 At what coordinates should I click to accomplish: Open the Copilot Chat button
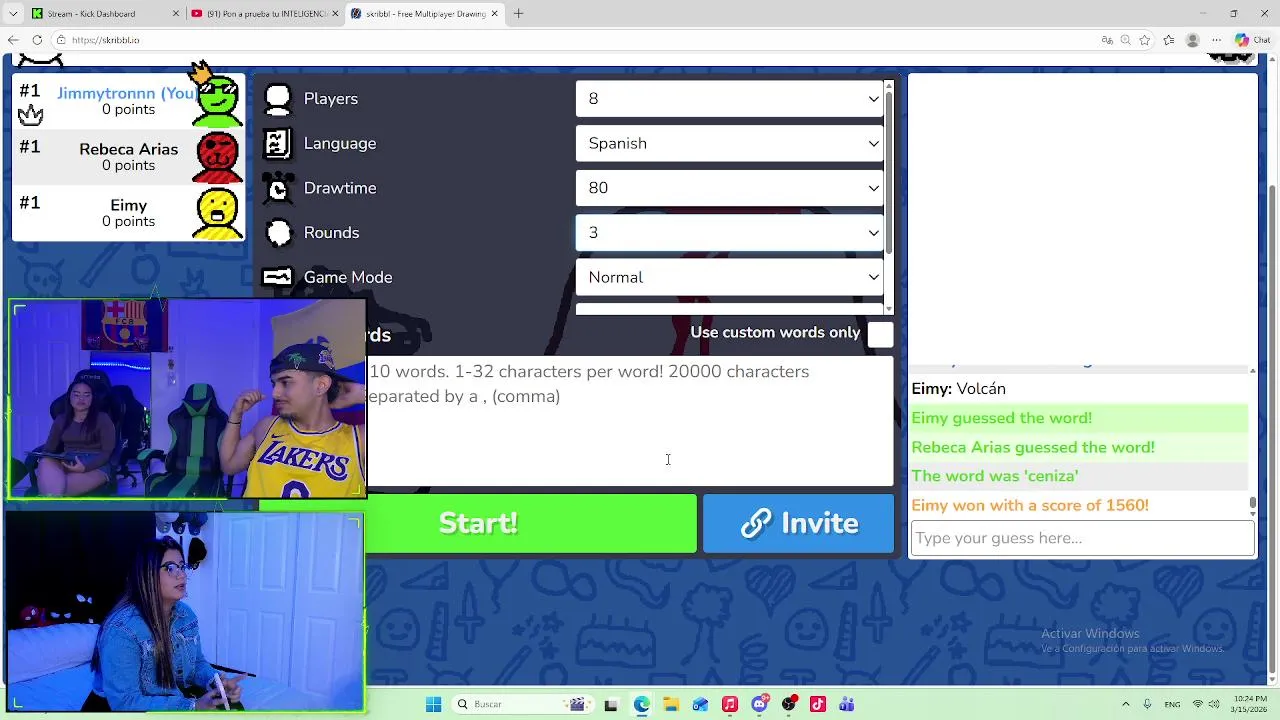1252,40
